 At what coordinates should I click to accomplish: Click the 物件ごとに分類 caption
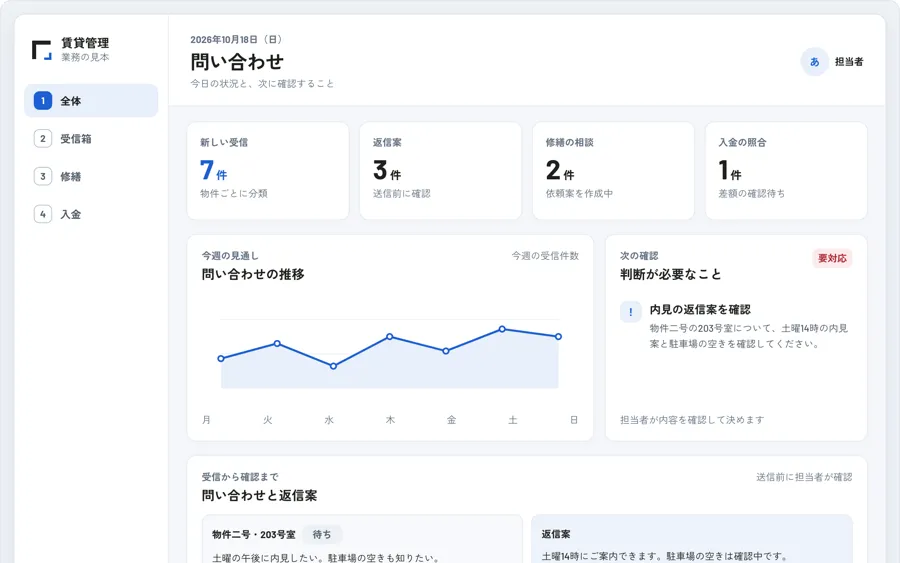pyautogui.click(x=234, y=193)
